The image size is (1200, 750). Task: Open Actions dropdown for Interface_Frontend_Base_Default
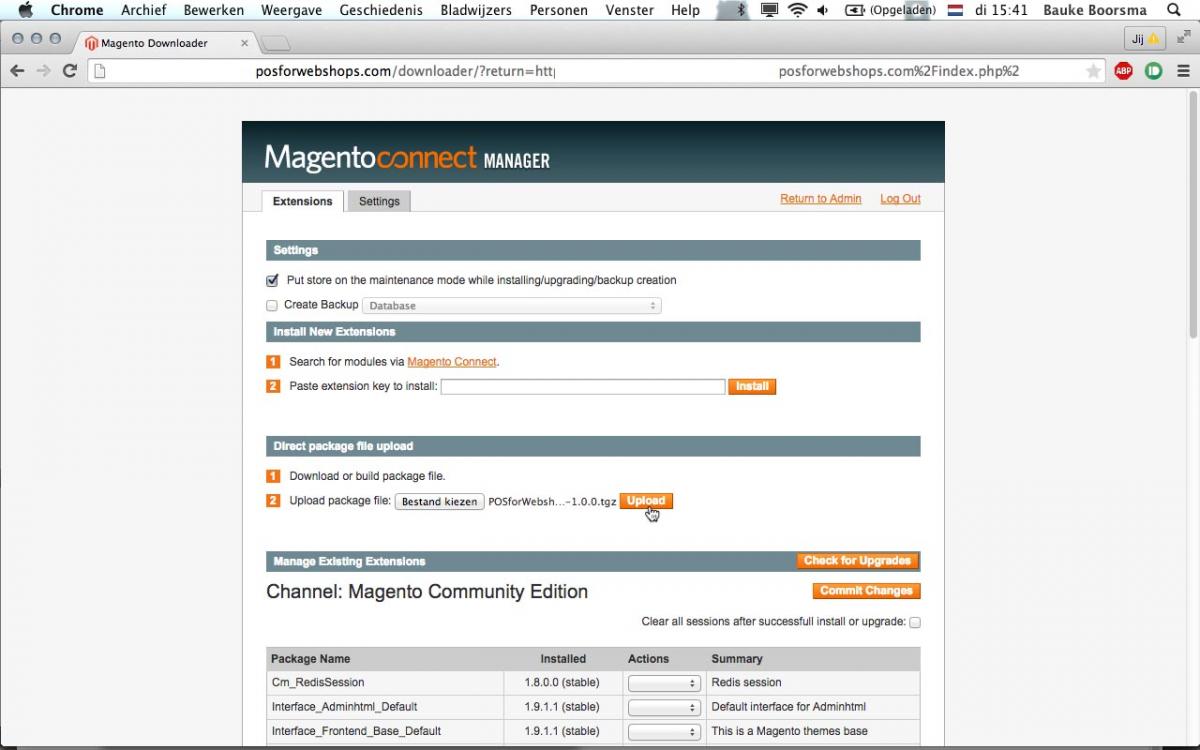coord(664,732)
